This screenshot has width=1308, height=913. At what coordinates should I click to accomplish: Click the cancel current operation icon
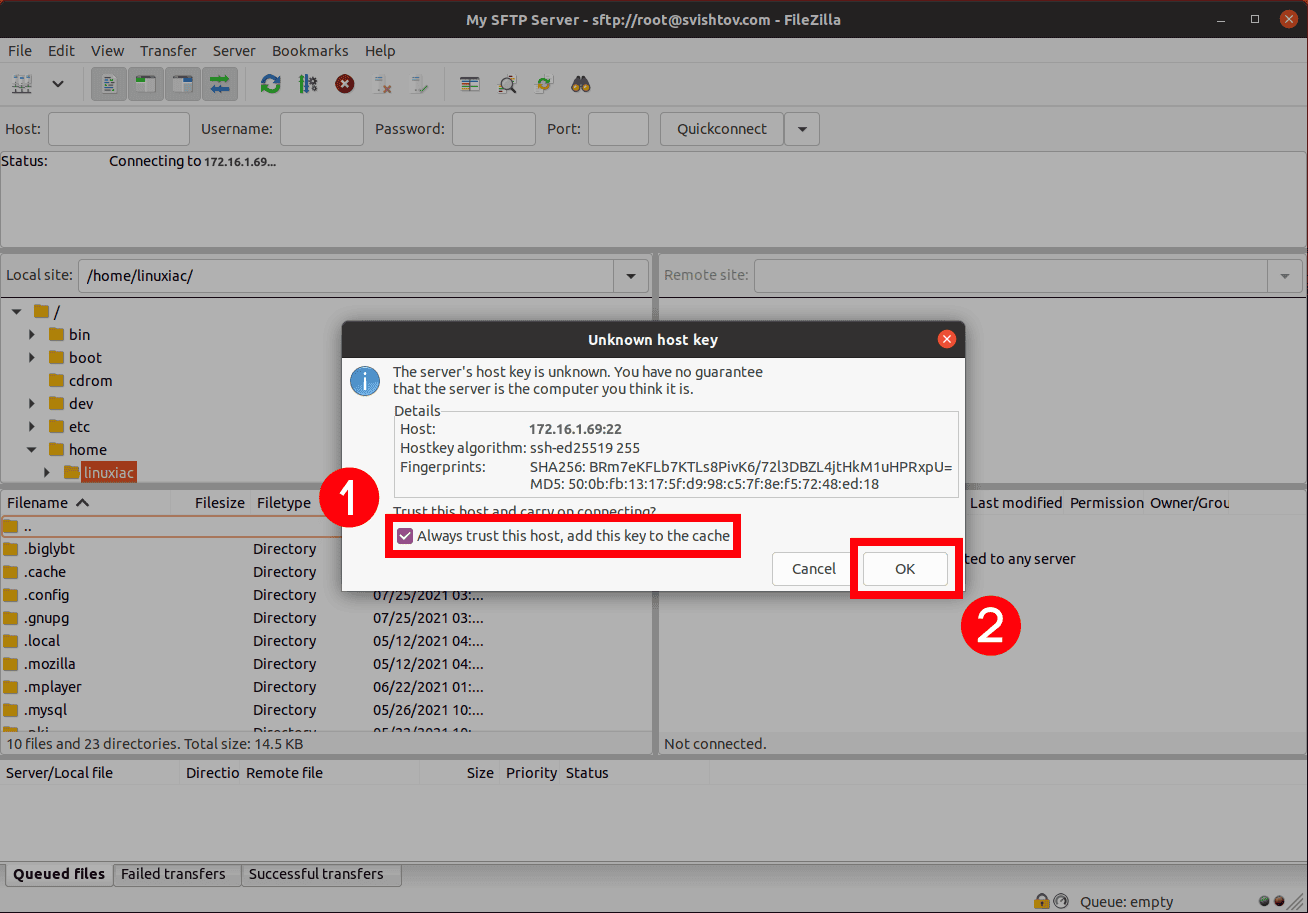pos(344,83)
